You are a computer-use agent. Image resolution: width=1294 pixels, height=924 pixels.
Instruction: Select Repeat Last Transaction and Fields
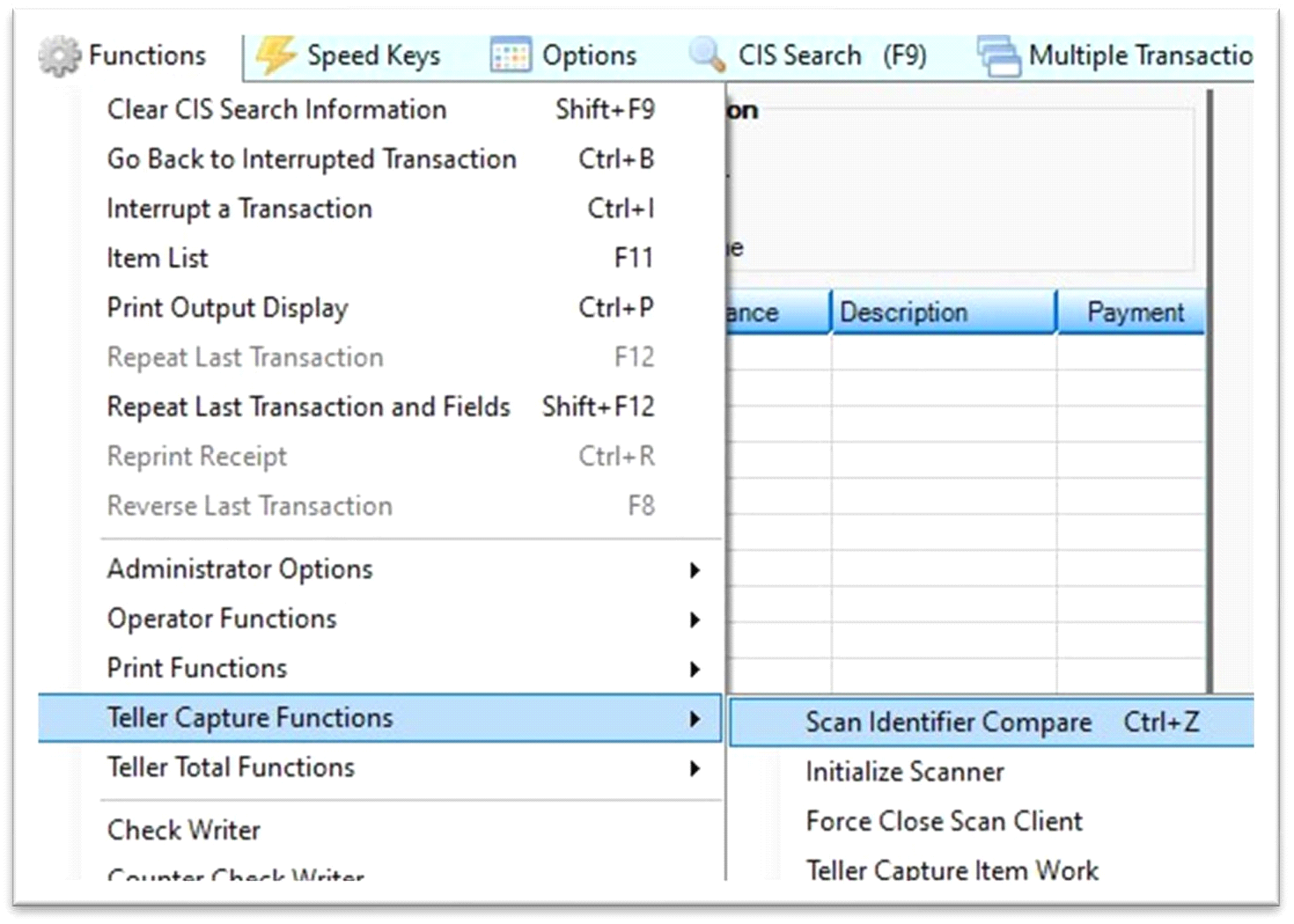click(x=308, y=407)
